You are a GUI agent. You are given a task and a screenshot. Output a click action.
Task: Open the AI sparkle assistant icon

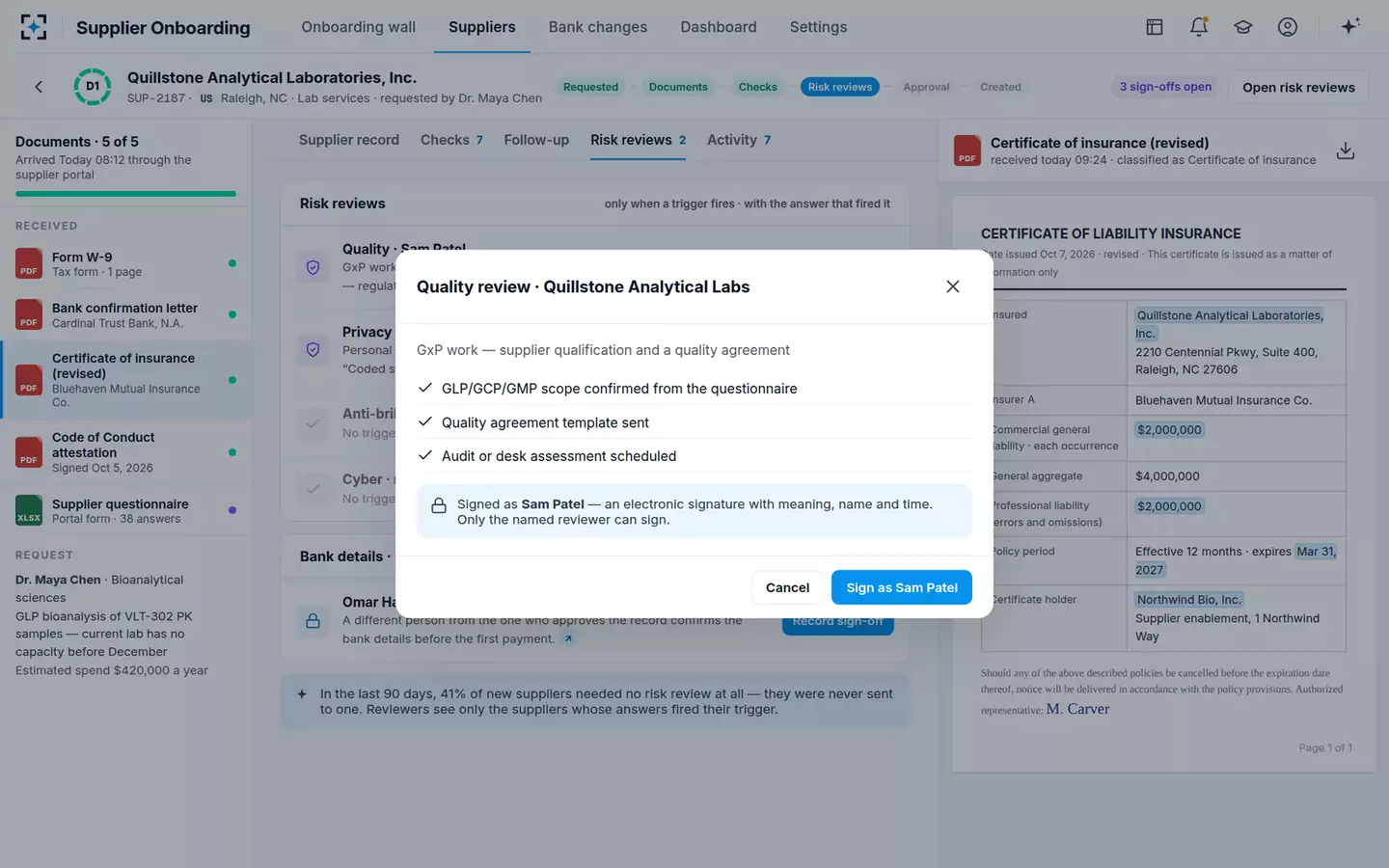tap(1350, 26)
